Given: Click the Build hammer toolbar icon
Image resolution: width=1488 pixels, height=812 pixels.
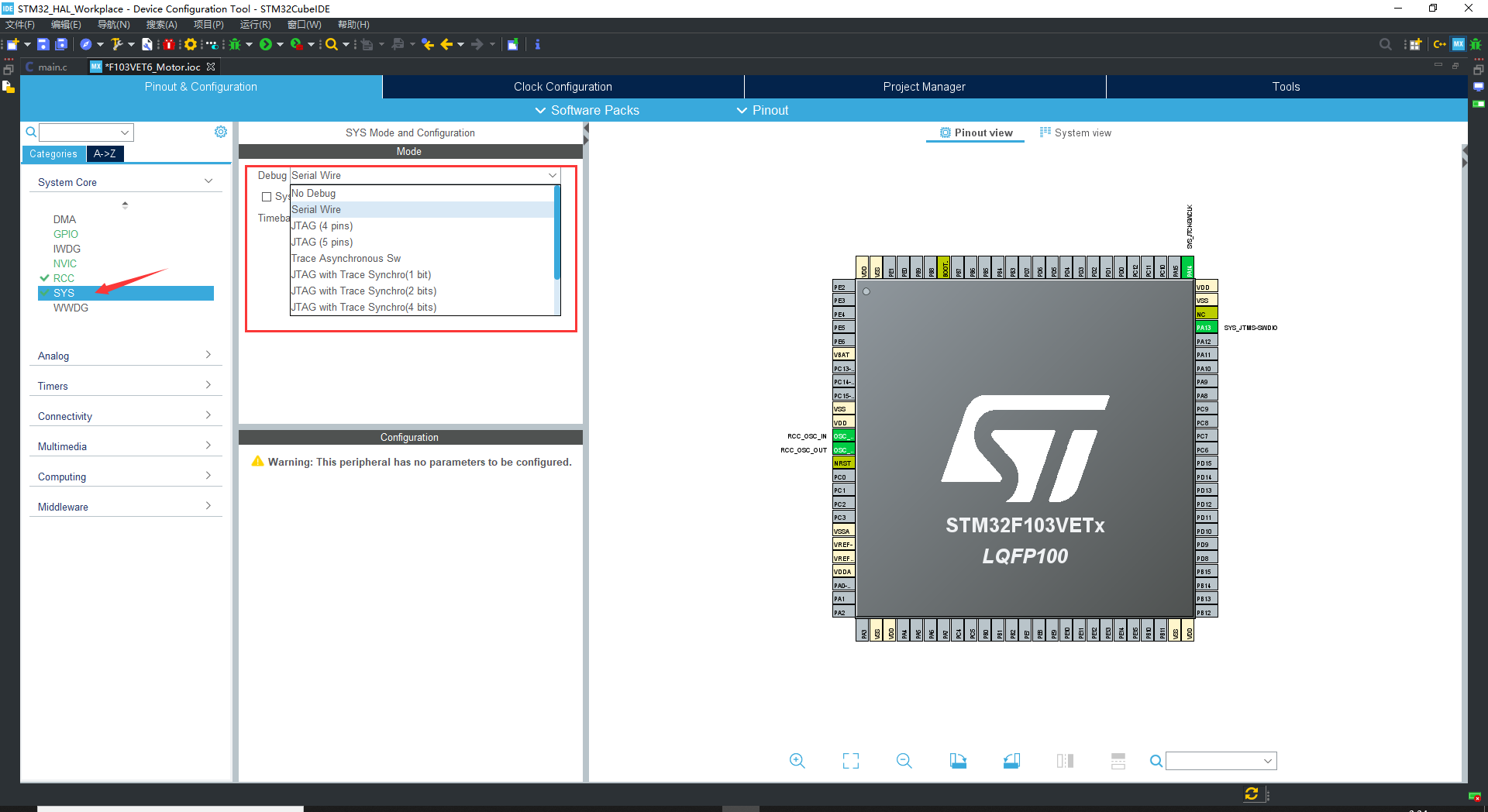Looking at the screenshot, I should (x=116, y=44).
